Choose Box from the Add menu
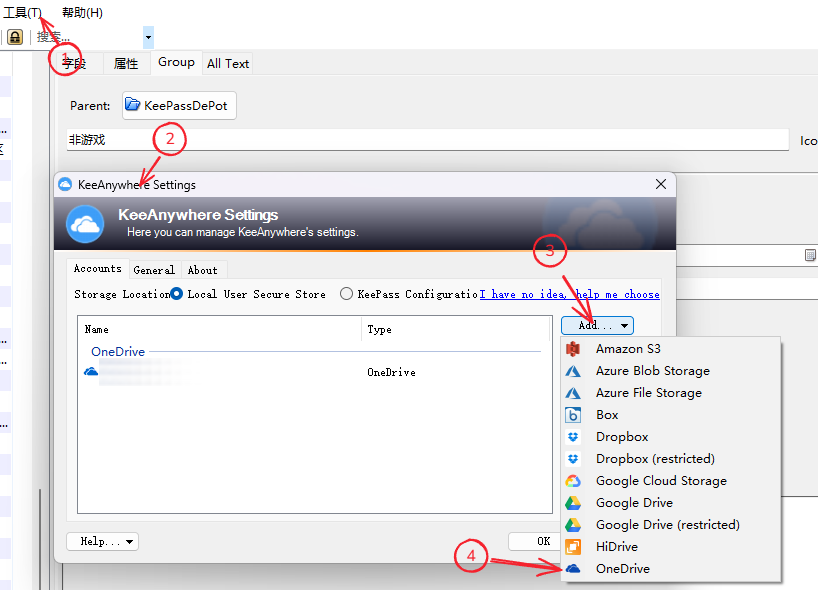818x590 pixels. click(671, 415)
